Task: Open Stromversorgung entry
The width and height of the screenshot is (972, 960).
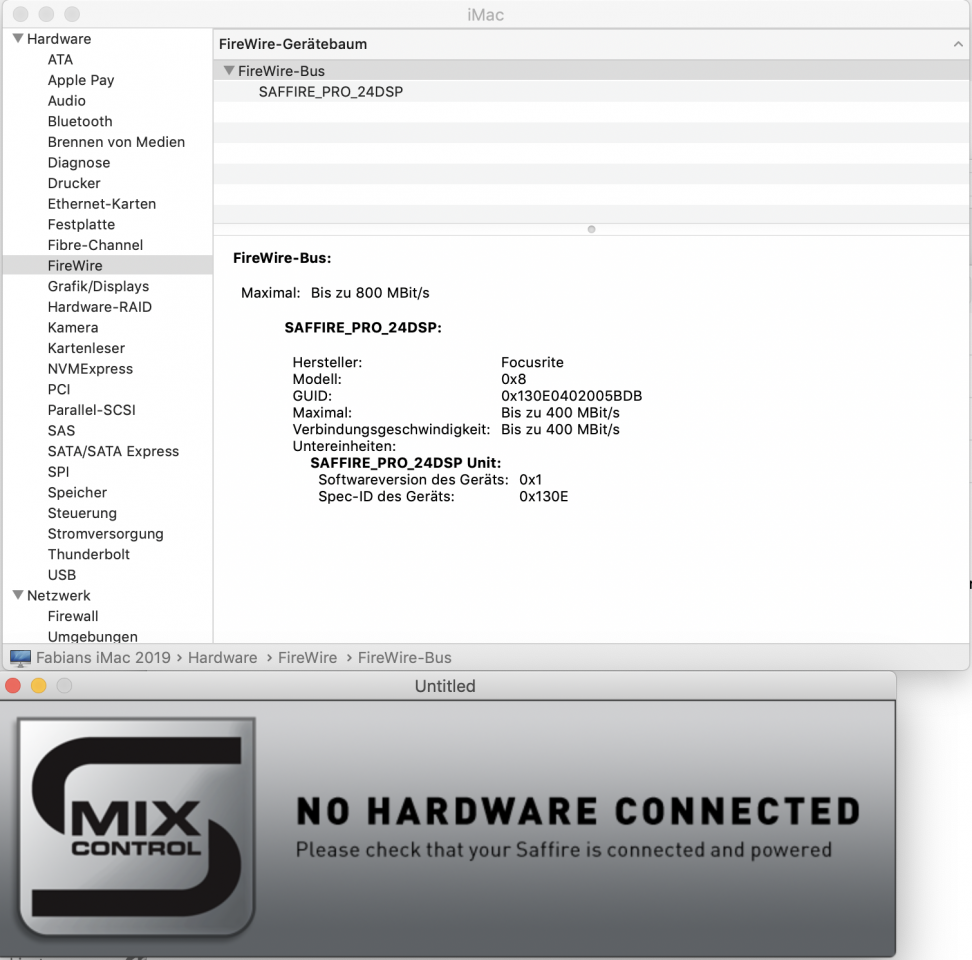Action: 105,533
